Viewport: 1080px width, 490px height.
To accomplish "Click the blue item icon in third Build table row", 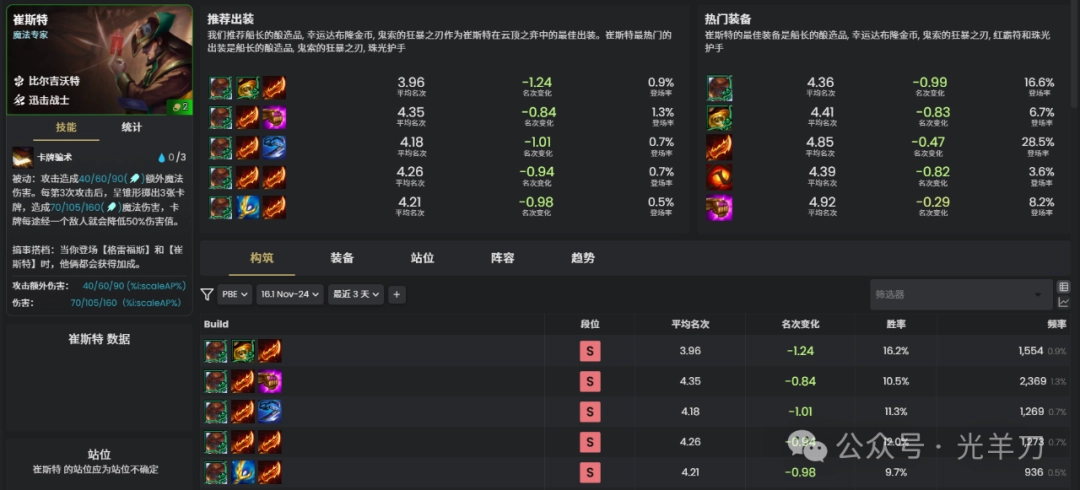I will [270, 411].
